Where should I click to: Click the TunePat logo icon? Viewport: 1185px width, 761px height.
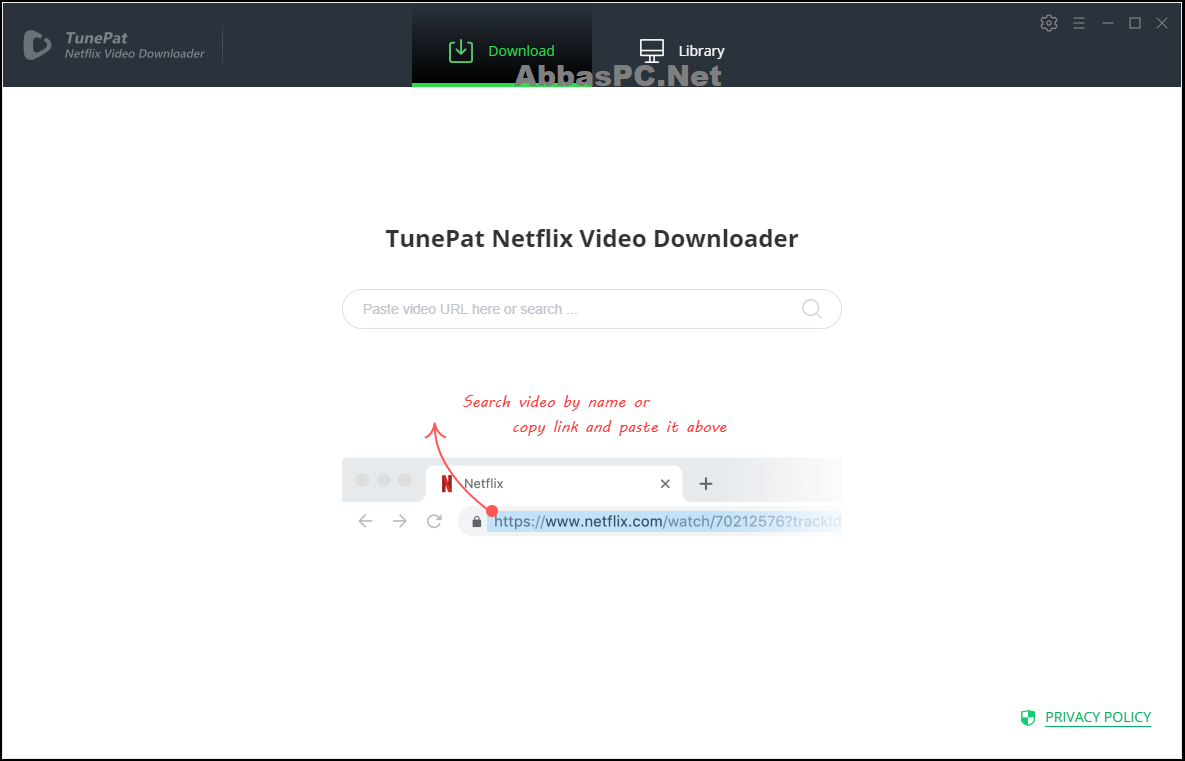[37, 45]
